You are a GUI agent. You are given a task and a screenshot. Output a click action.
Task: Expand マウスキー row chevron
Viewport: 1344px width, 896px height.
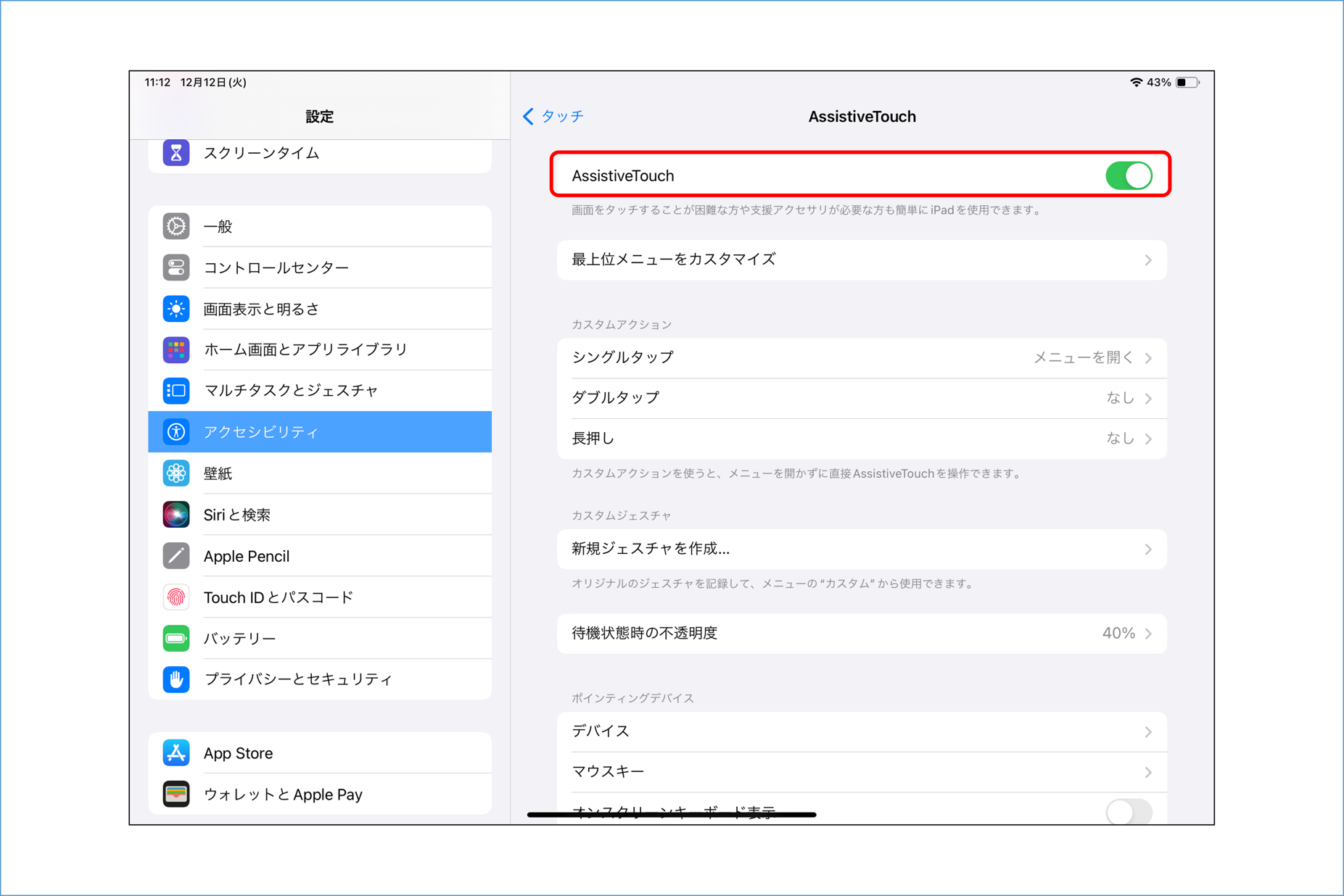click(x=1148, y=773)
